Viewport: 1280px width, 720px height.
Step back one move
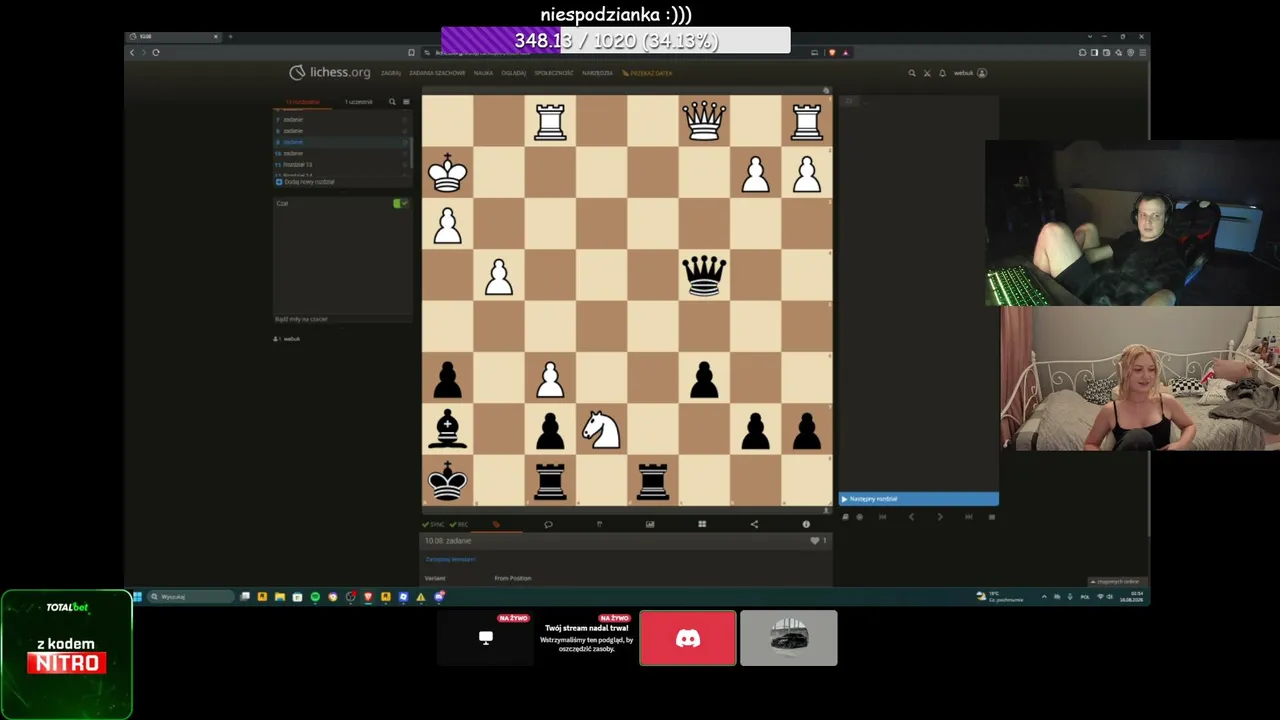pyautogui.click(x=911, y=517)
